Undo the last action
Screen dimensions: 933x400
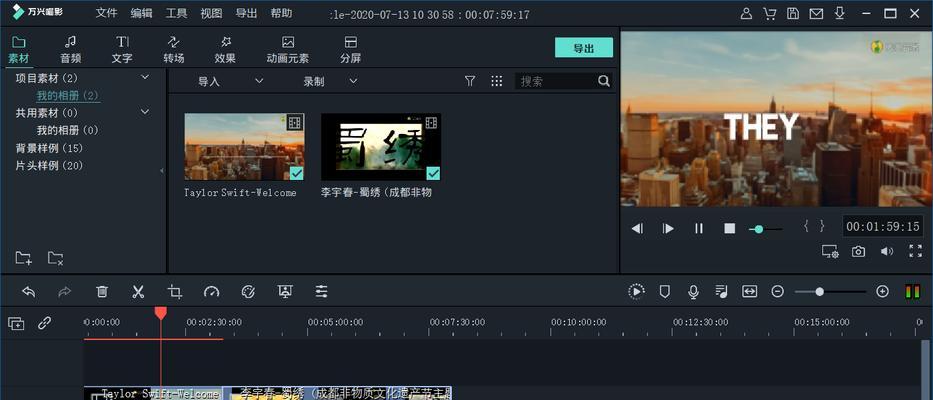pos(29,292)
